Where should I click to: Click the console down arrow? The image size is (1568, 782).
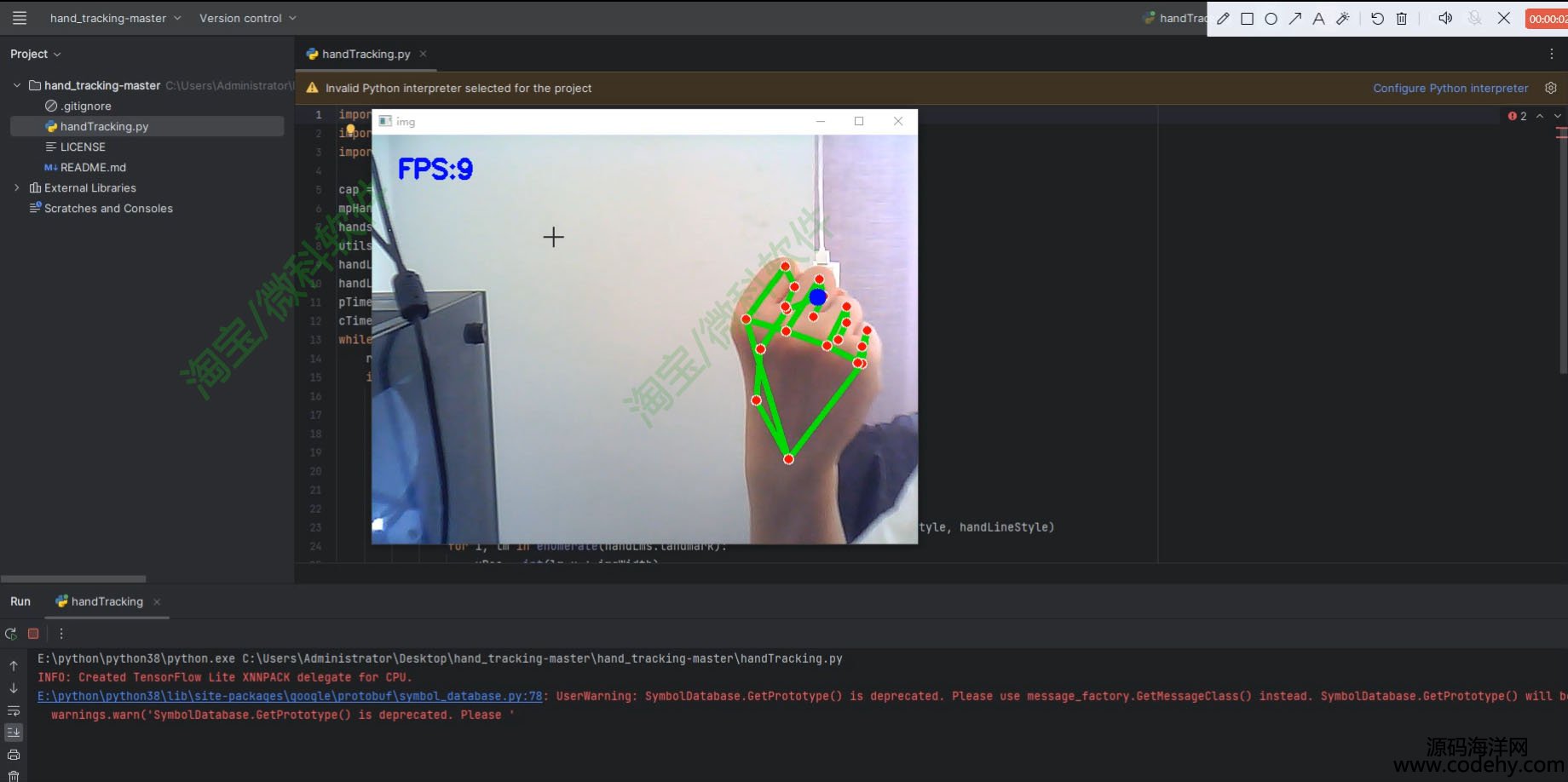click(x=14, y=688)
